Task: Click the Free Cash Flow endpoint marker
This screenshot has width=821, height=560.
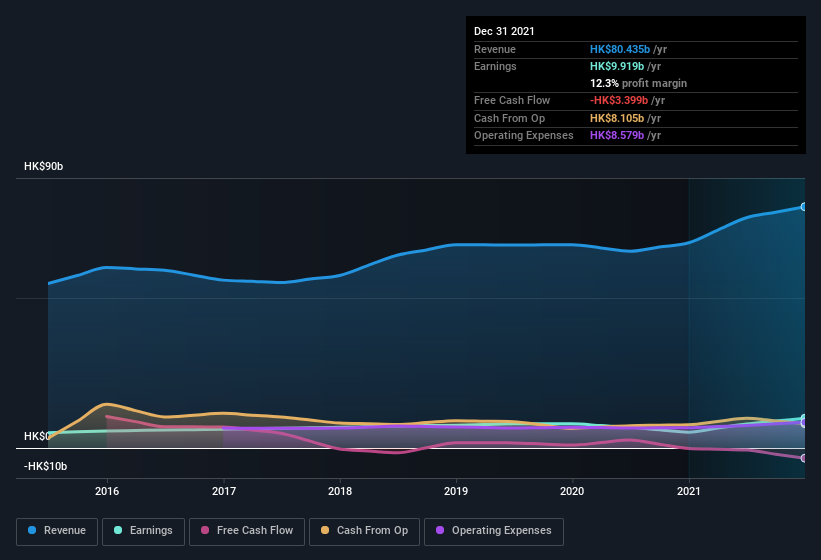Action: (x=803, y=458)
